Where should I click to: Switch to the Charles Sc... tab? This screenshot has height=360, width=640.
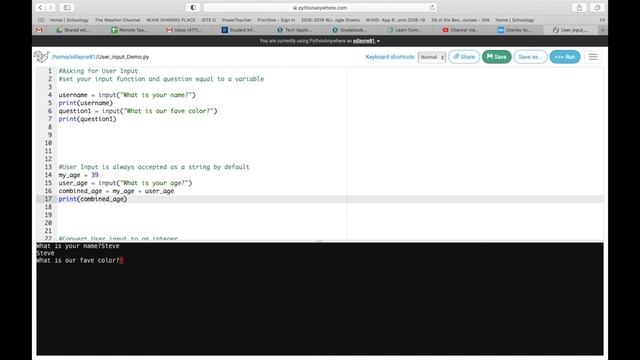[x=515, y=30]
